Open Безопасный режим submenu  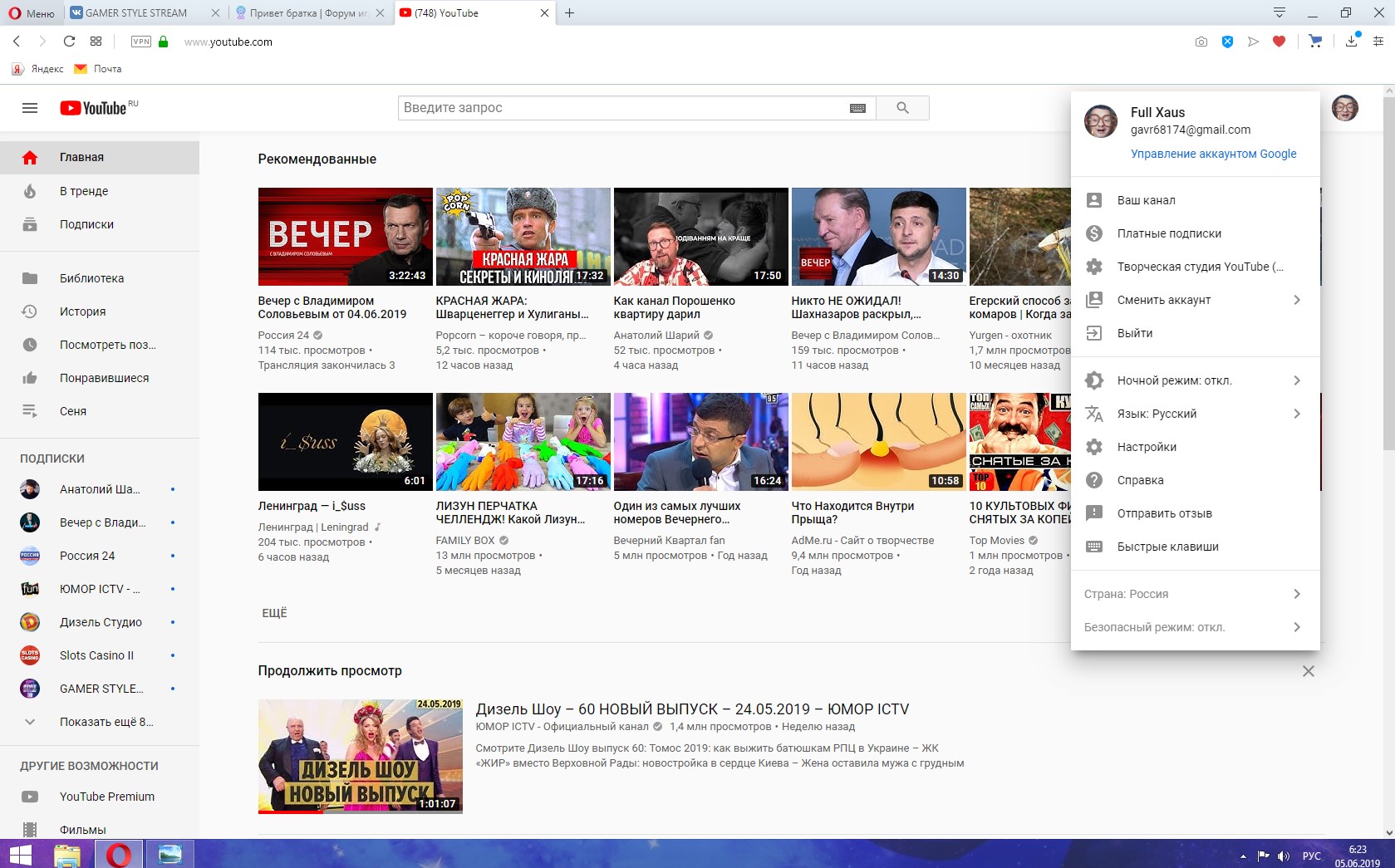point(1196,627)
